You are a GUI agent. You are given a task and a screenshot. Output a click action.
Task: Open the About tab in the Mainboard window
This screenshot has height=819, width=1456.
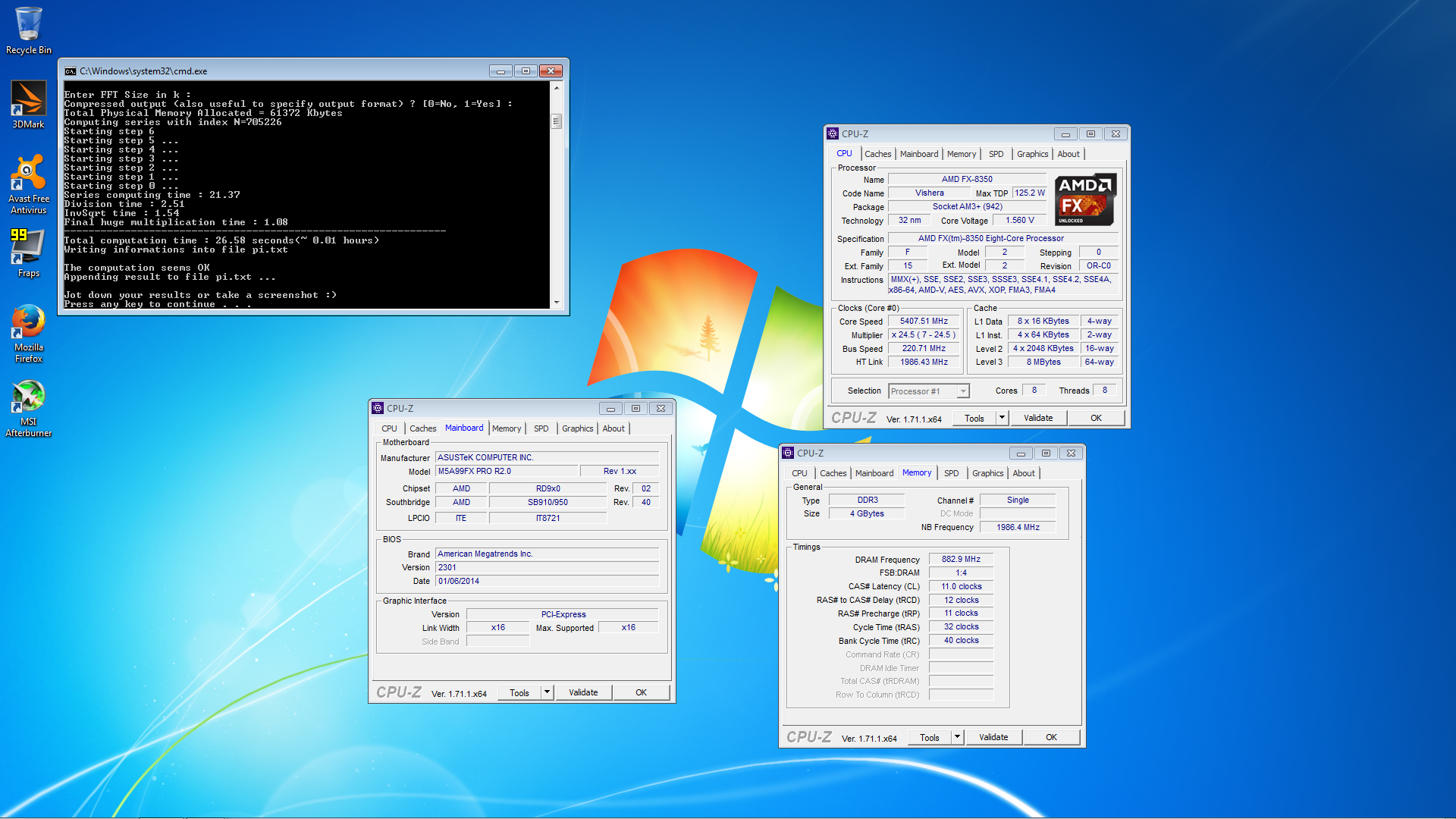click(613, 428)
